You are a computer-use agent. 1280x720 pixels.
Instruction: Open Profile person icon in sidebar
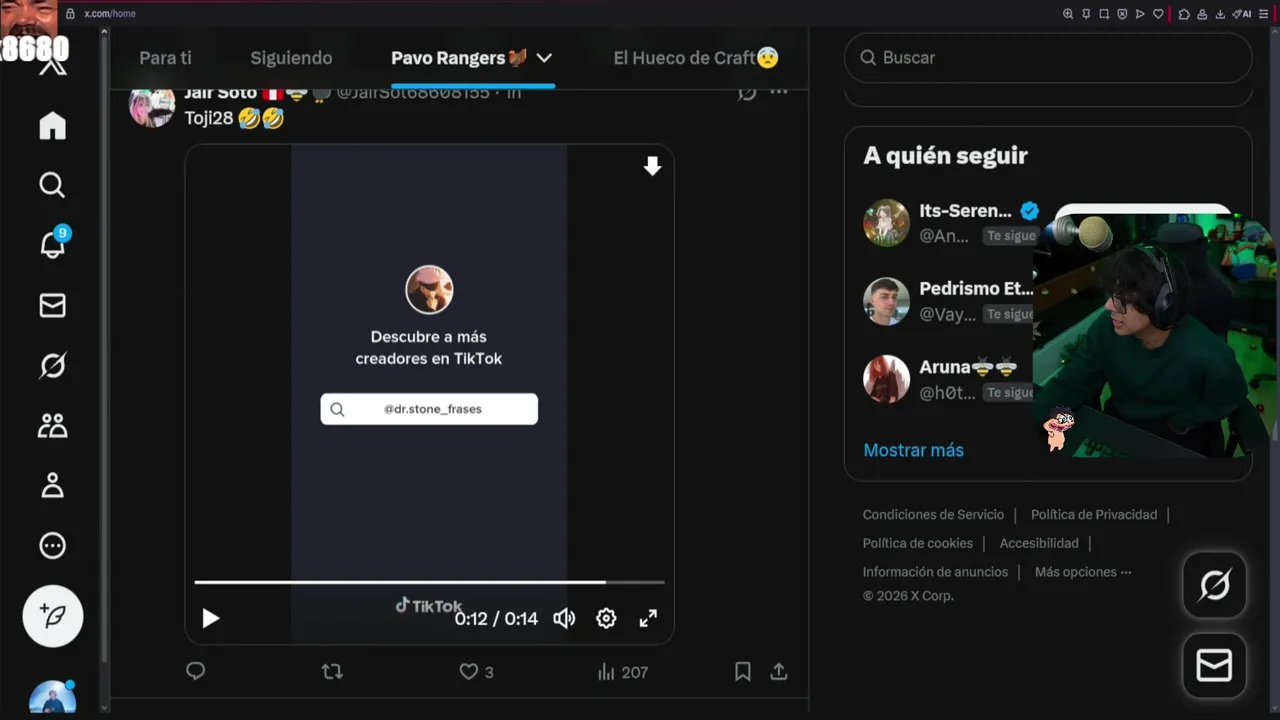pos(52,486)
